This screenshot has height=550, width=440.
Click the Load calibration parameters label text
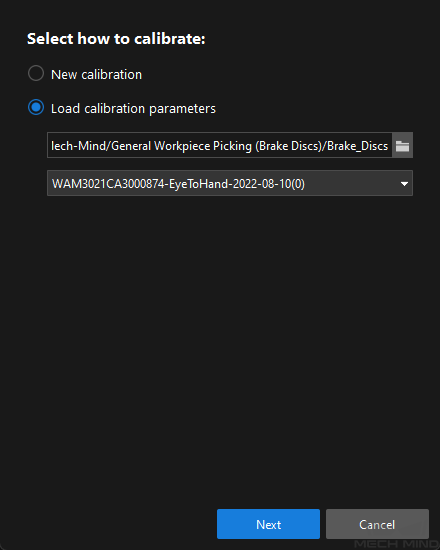[x=133, y=109]
